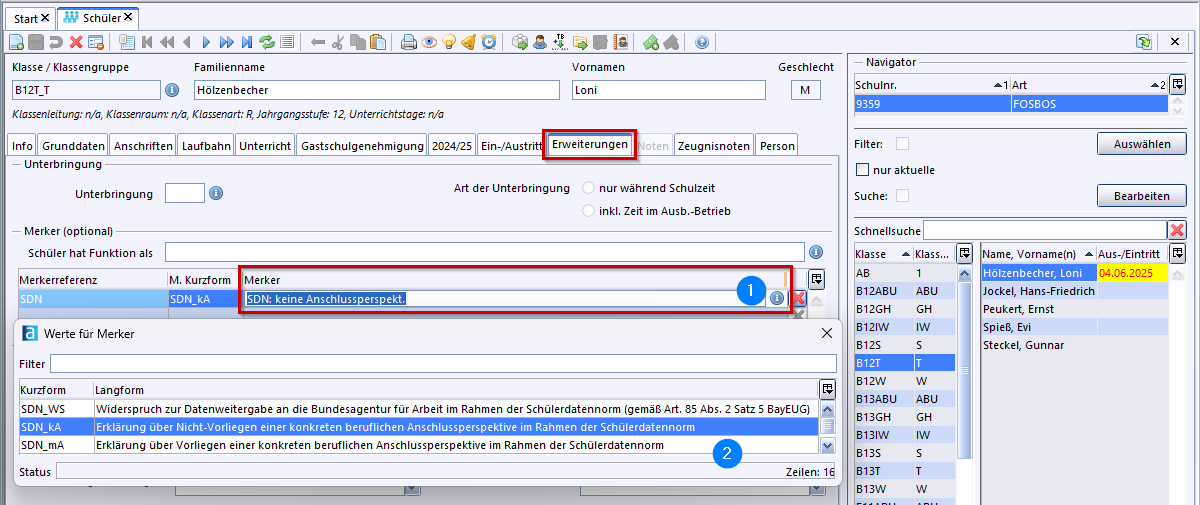
Task: Click the light bulb icon
Action: tap(449, 42)
